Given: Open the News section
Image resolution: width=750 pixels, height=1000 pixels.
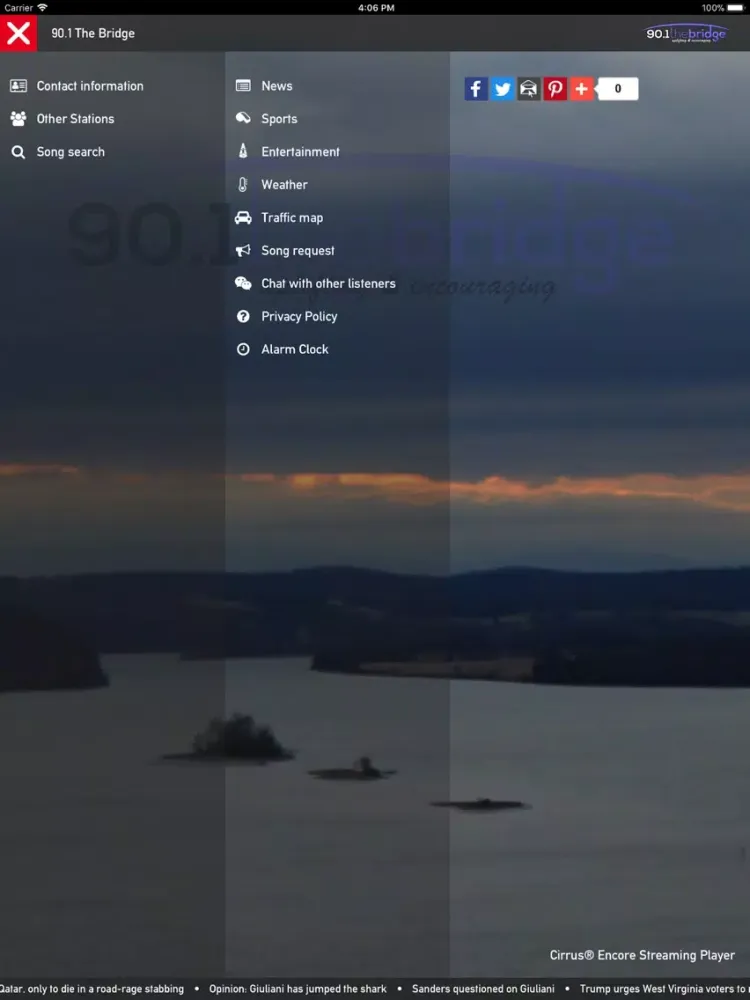Looking at the screenshot, I should [277, 85].
